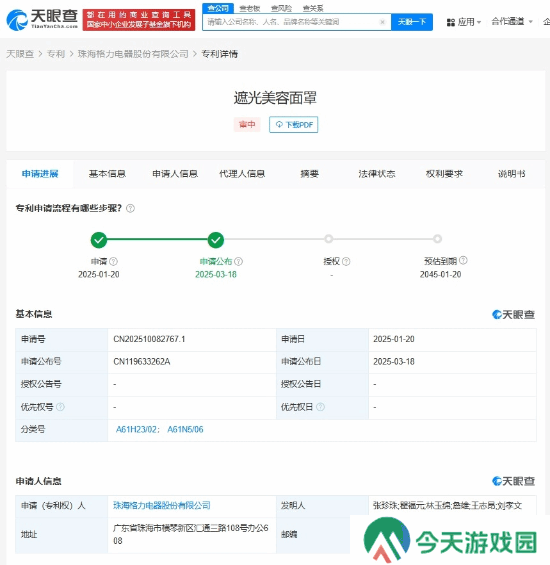This screenshot has height=565, width=550.
Task: Click the 天眼一下 search button
Action: 412,22
